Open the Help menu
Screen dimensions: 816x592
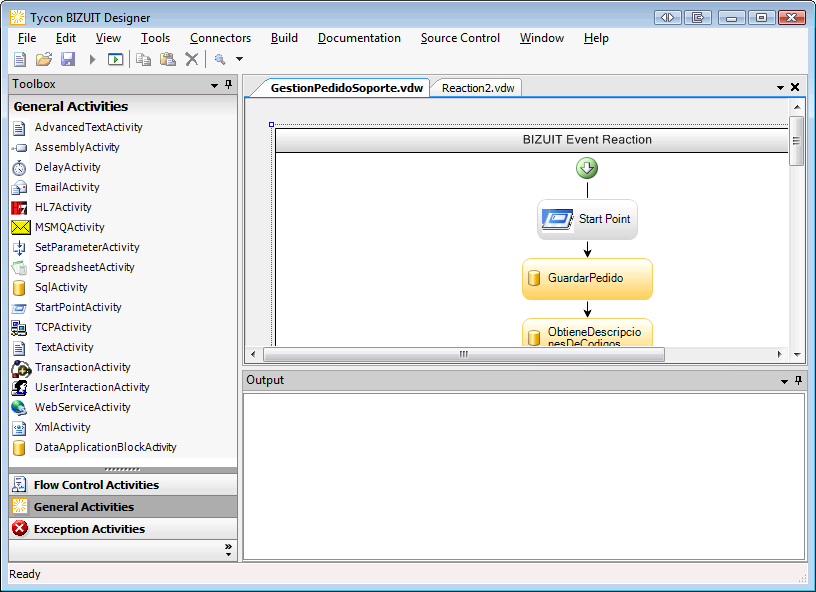click(596, 38)
